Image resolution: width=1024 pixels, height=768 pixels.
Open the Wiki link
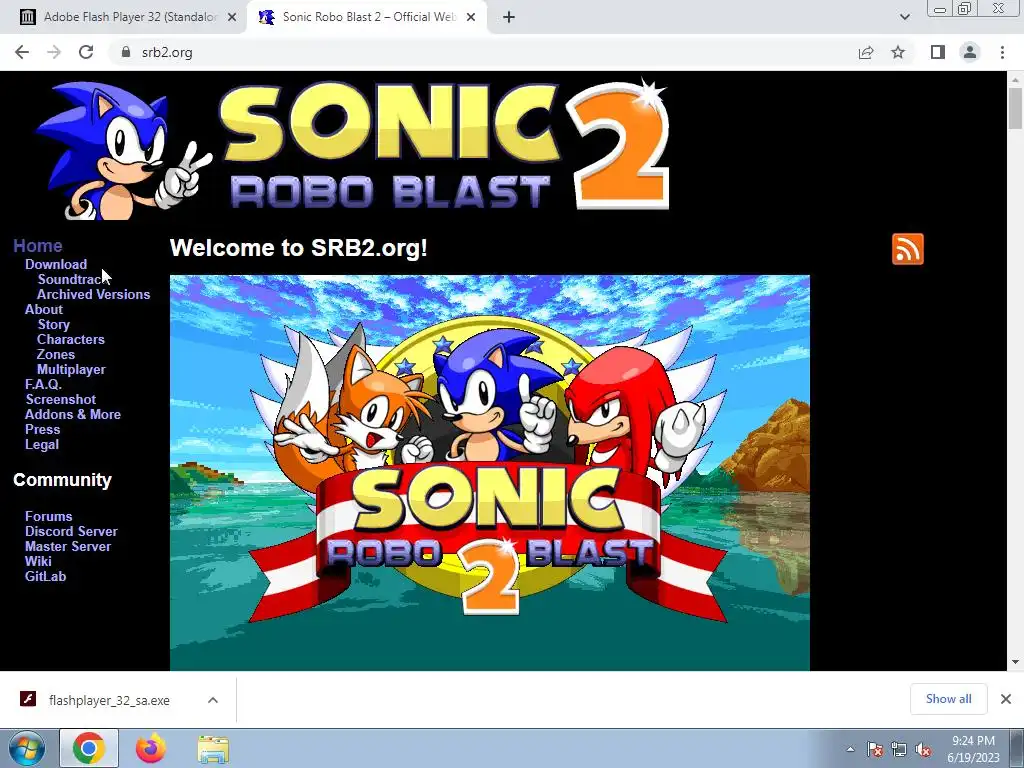[x=38, y=561]
